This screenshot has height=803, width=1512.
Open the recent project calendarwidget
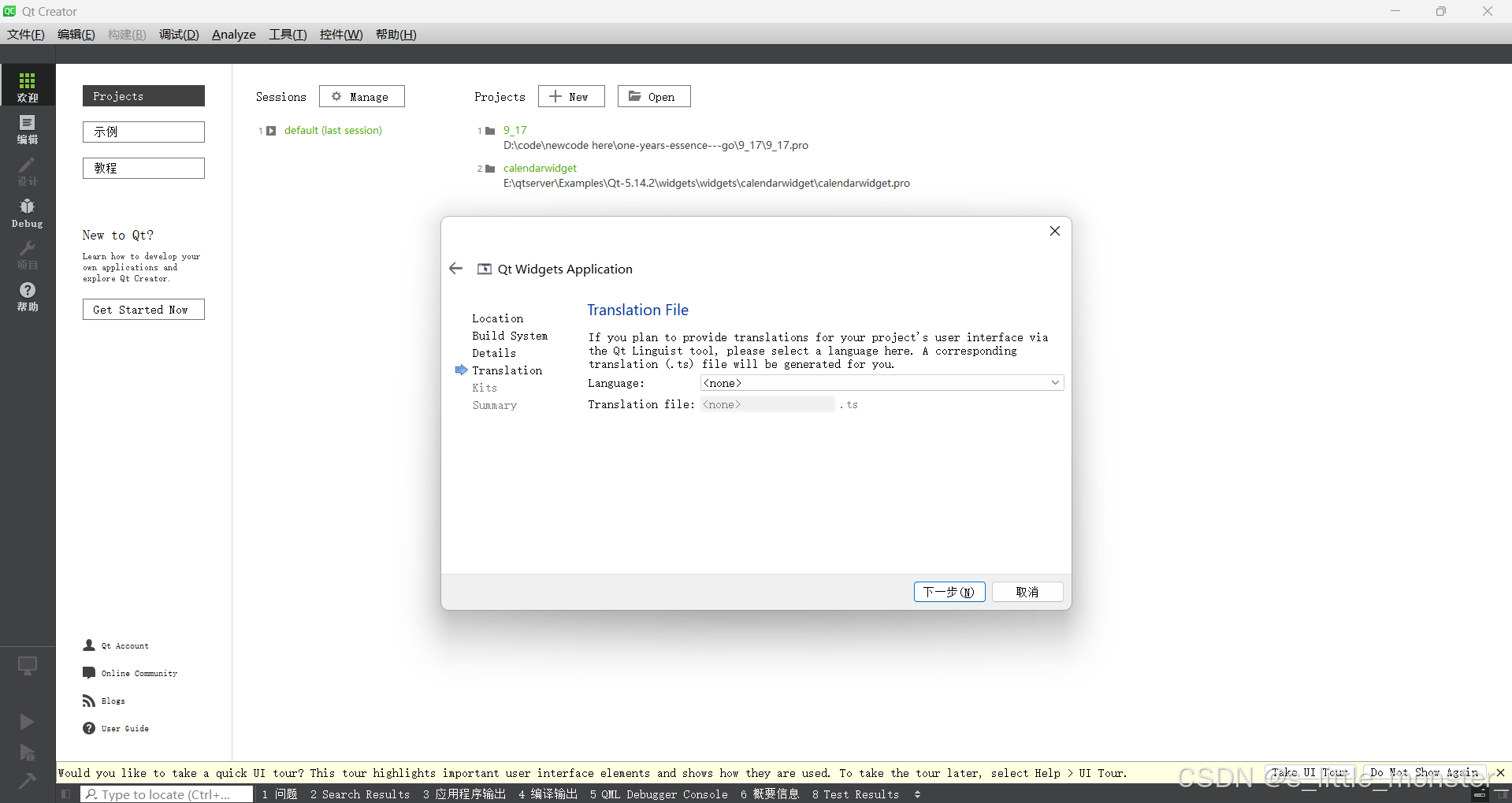[x=540, y=169]
